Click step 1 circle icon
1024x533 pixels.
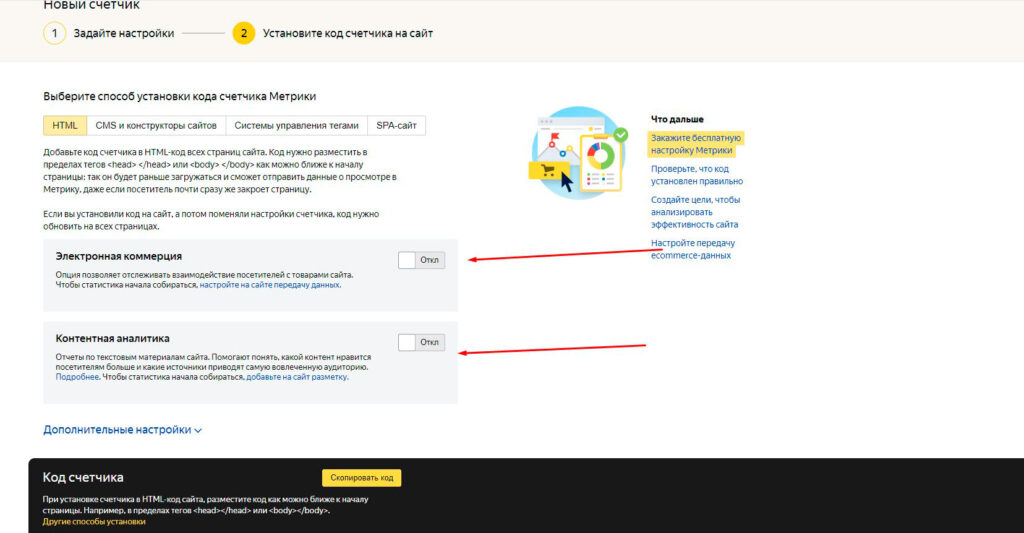(54, 33)
